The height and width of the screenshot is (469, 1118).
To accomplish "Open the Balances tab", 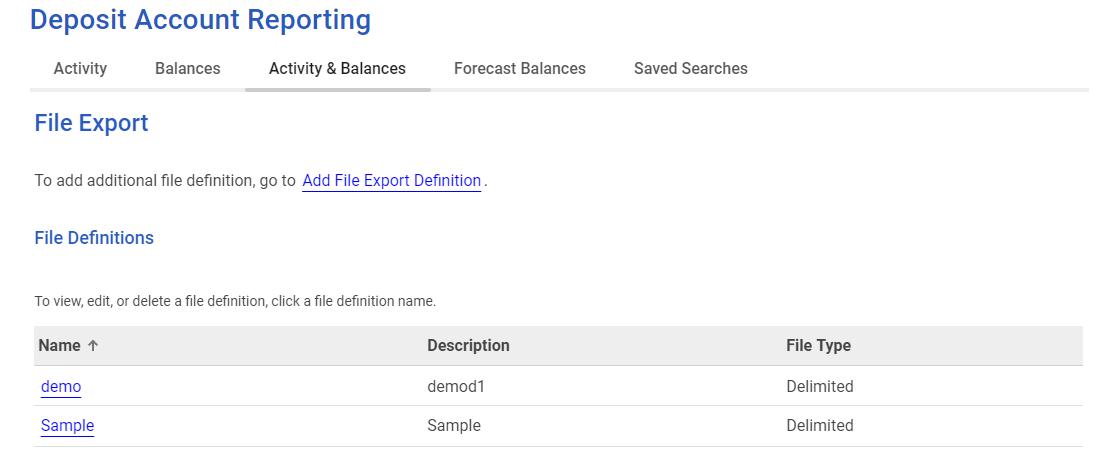I will [x=188, y=69].
